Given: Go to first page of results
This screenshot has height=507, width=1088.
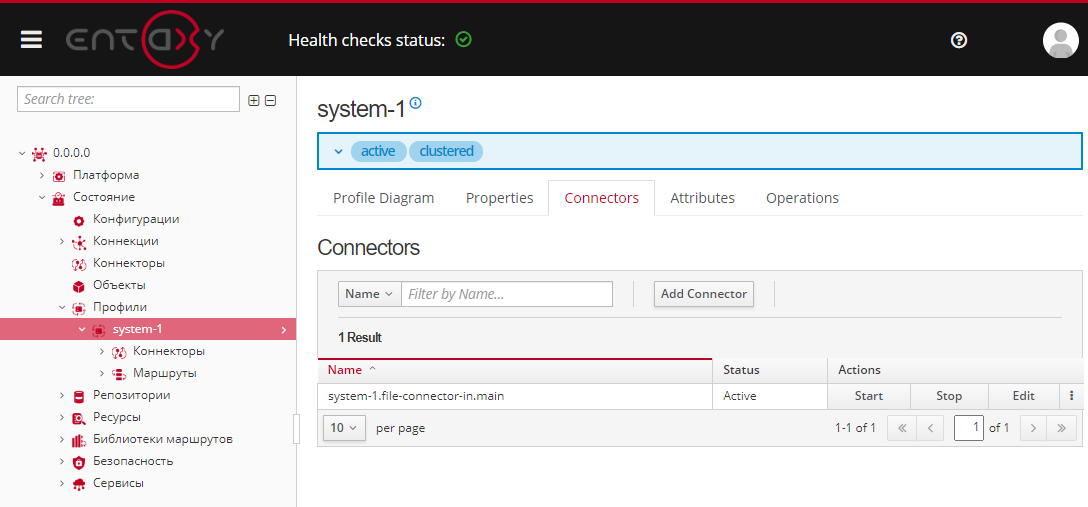Looking at the screenshot, I should pos(902,428).
